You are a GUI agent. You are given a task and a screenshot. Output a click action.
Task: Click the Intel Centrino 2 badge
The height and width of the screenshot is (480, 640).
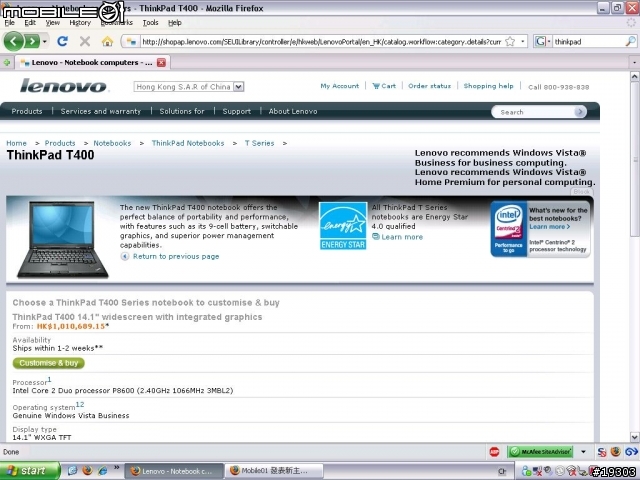click(x=509, y=229)
